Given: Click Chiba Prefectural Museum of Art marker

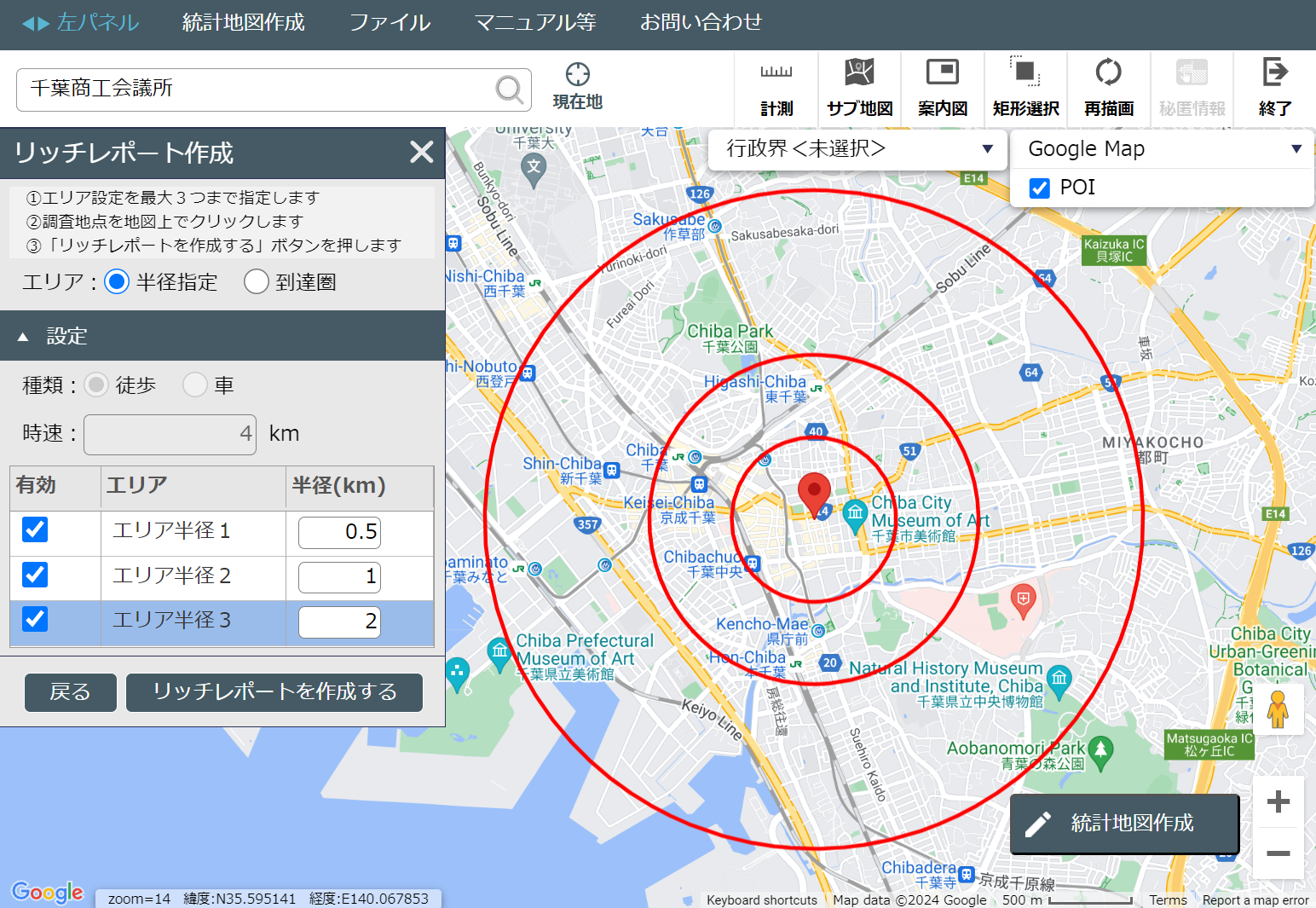Looking at the screenshot, I should pyautogui.click(x=499, y=653).
